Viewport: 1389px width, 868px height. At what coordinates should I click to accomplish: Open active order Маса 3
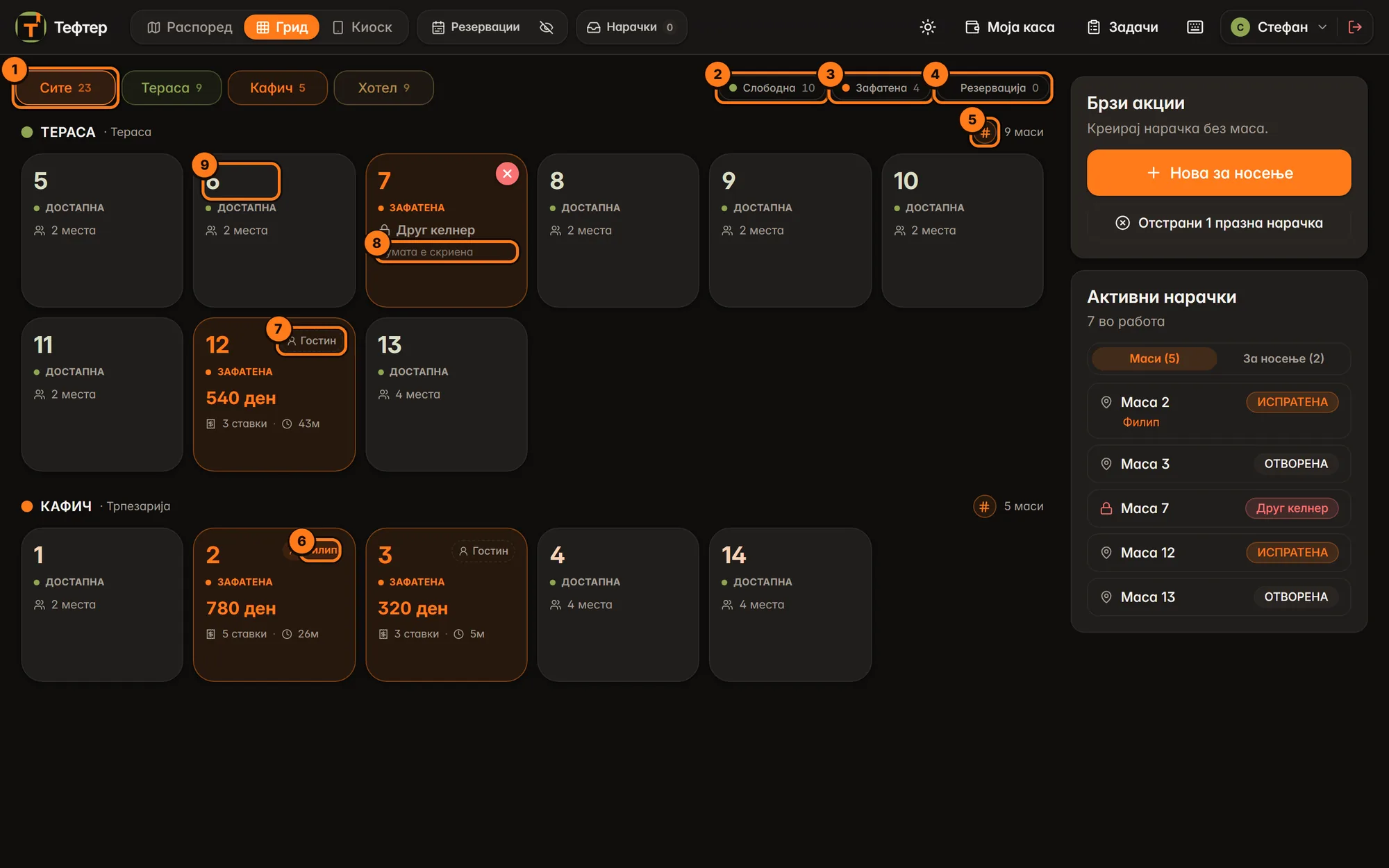[x=1219, y=464]
